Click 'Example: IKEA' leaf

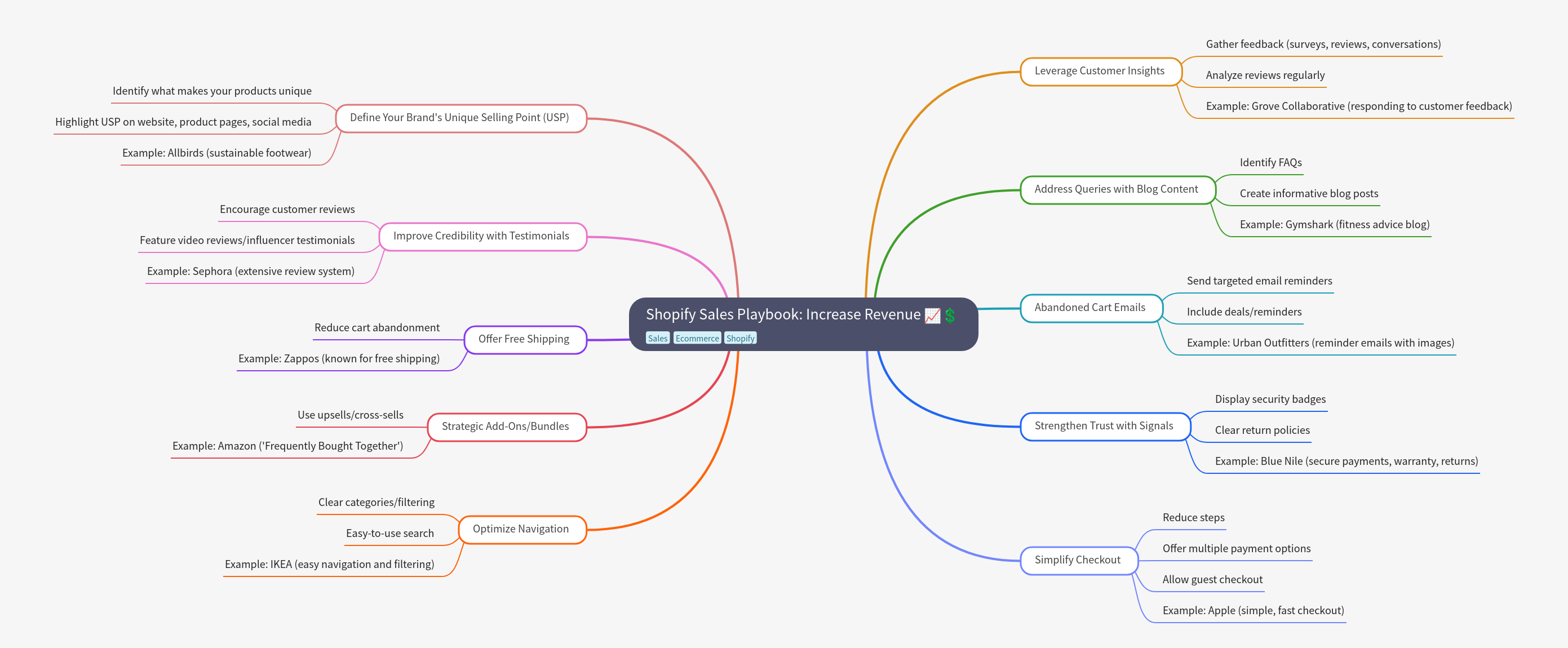(x=329, y=565)
